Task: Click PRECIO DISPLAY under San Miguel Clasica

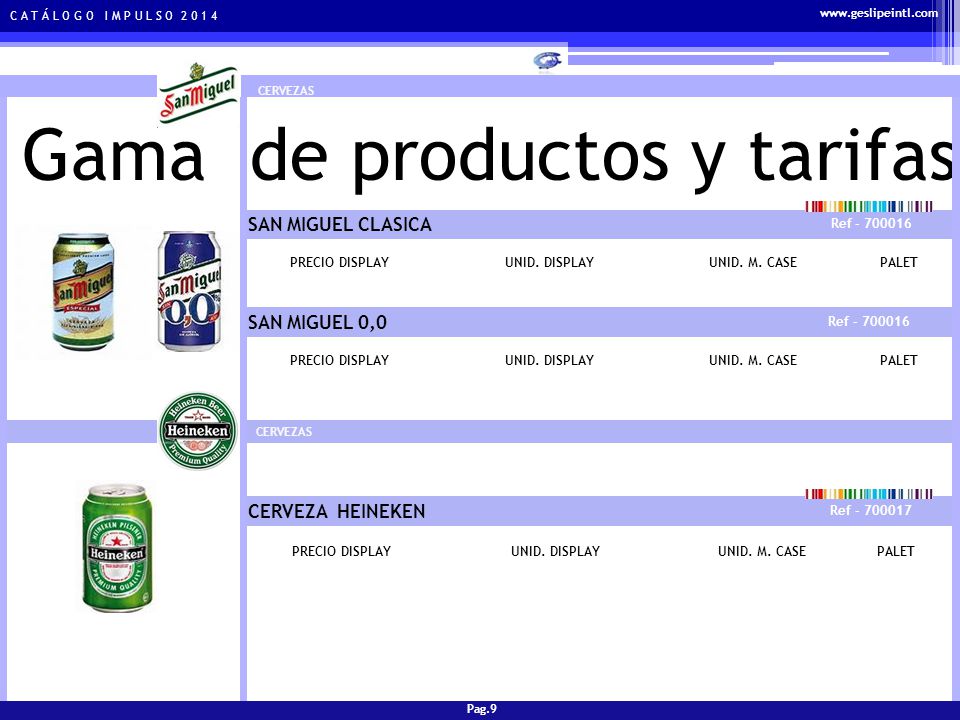Action: (x=339, y=262)
